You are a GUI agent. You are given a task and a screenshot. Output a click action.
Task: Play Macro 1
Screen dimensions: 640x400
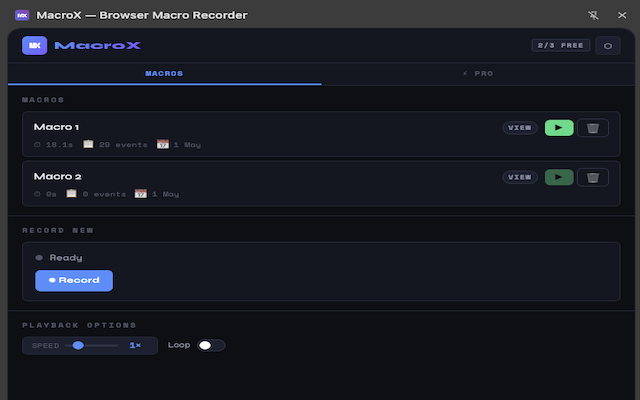click(559, 128)
